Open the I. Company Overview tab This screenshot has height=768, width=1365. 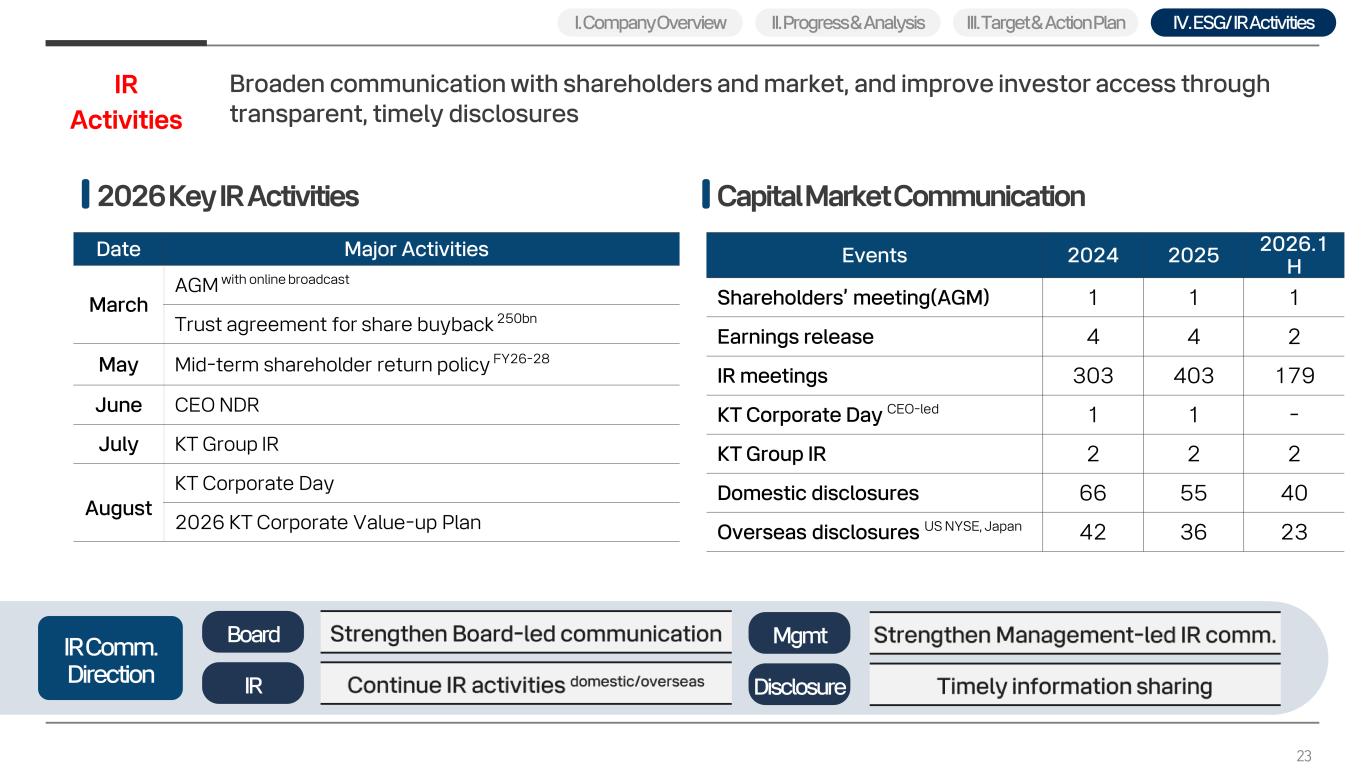point(650,22)
